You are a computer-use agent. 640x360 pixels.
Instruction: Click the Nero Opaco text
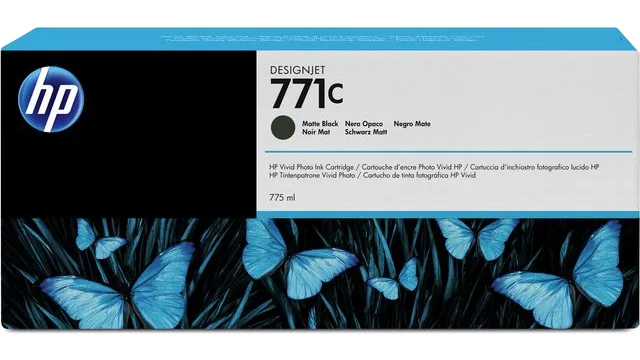coord(364,123)
